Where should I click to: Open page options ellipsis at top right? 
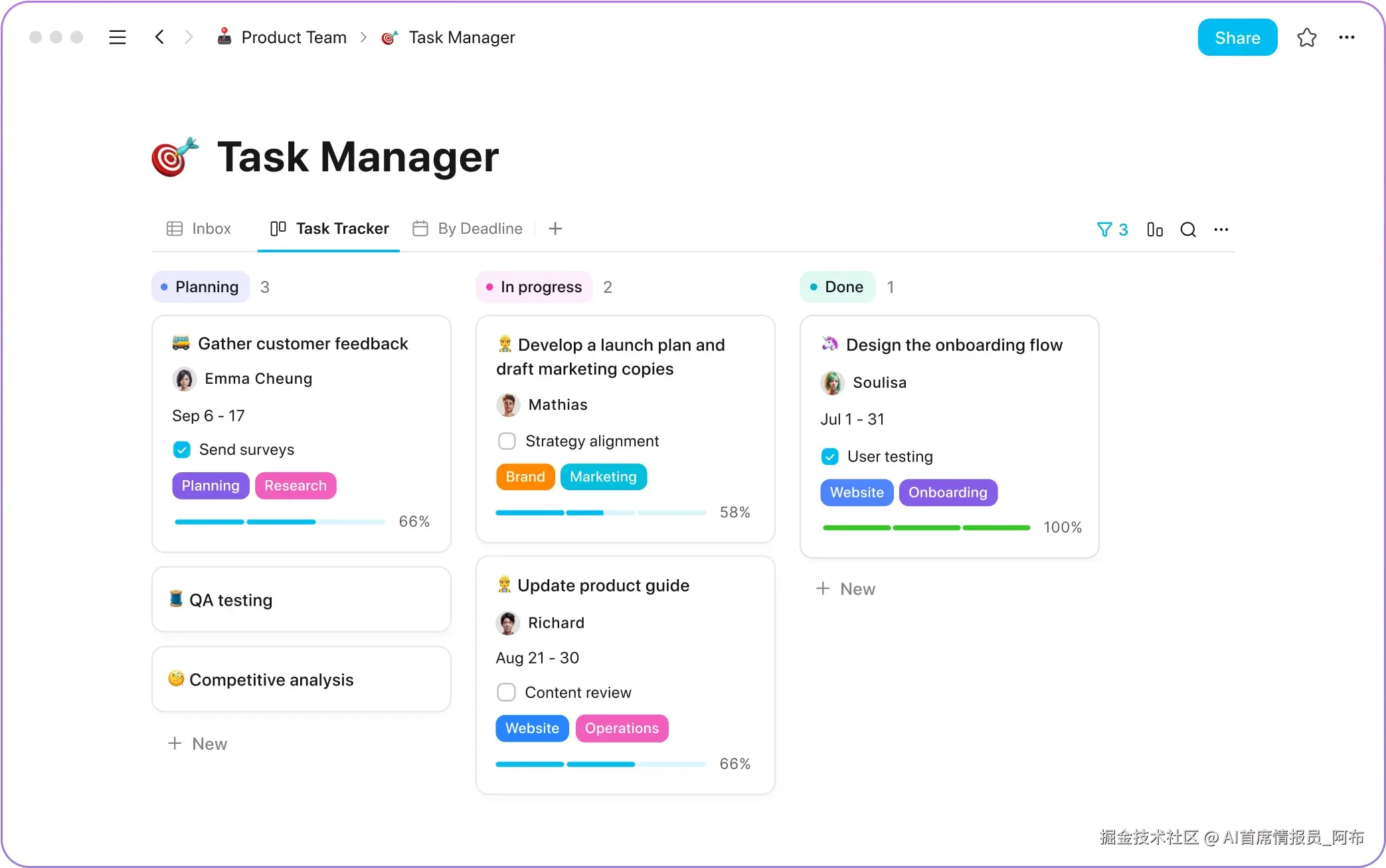tap(1346, 37)
